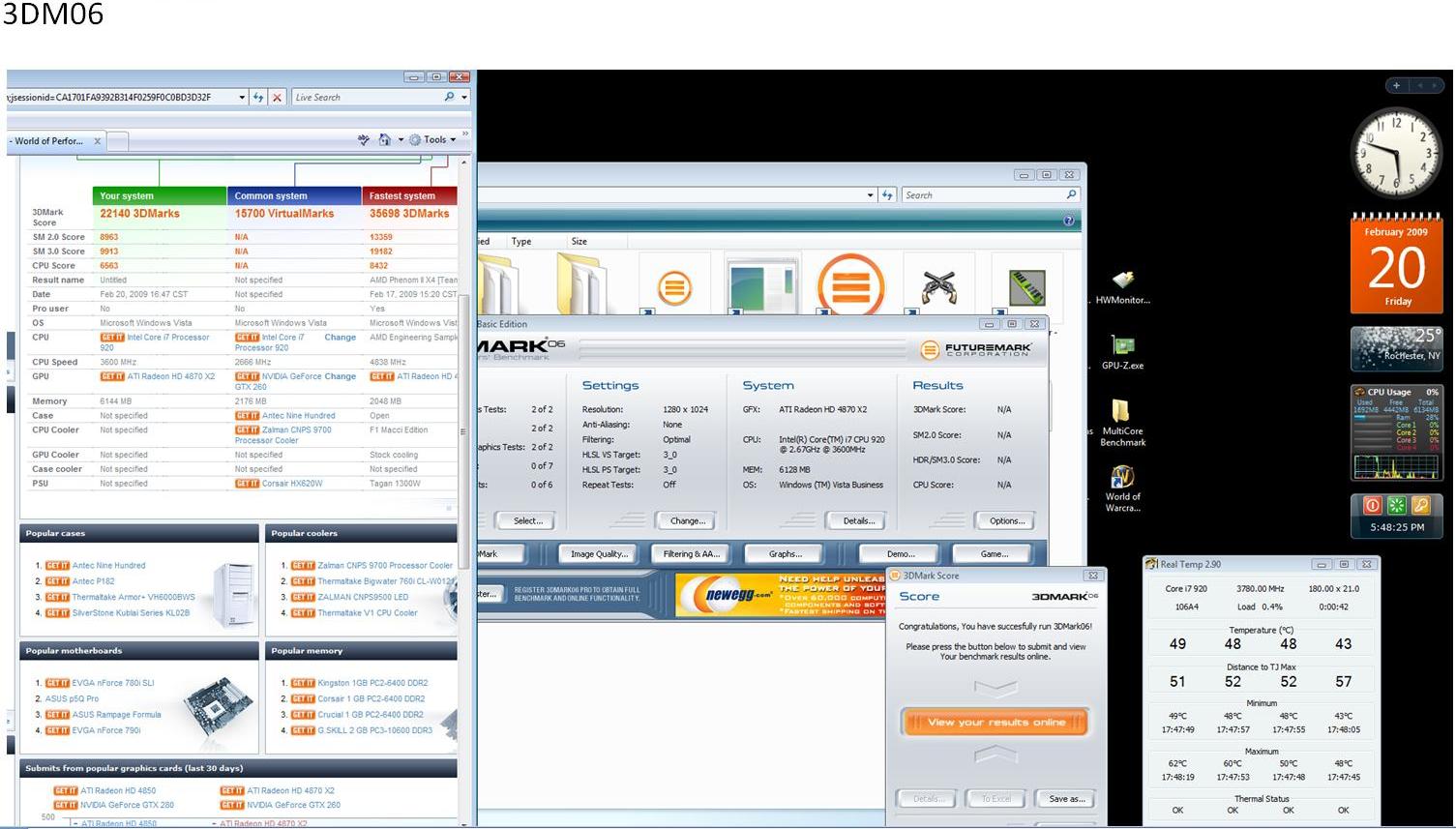Click the Demo... button in 3DMark06
This screenshot has width=1456, height=829.
[900, 554]
